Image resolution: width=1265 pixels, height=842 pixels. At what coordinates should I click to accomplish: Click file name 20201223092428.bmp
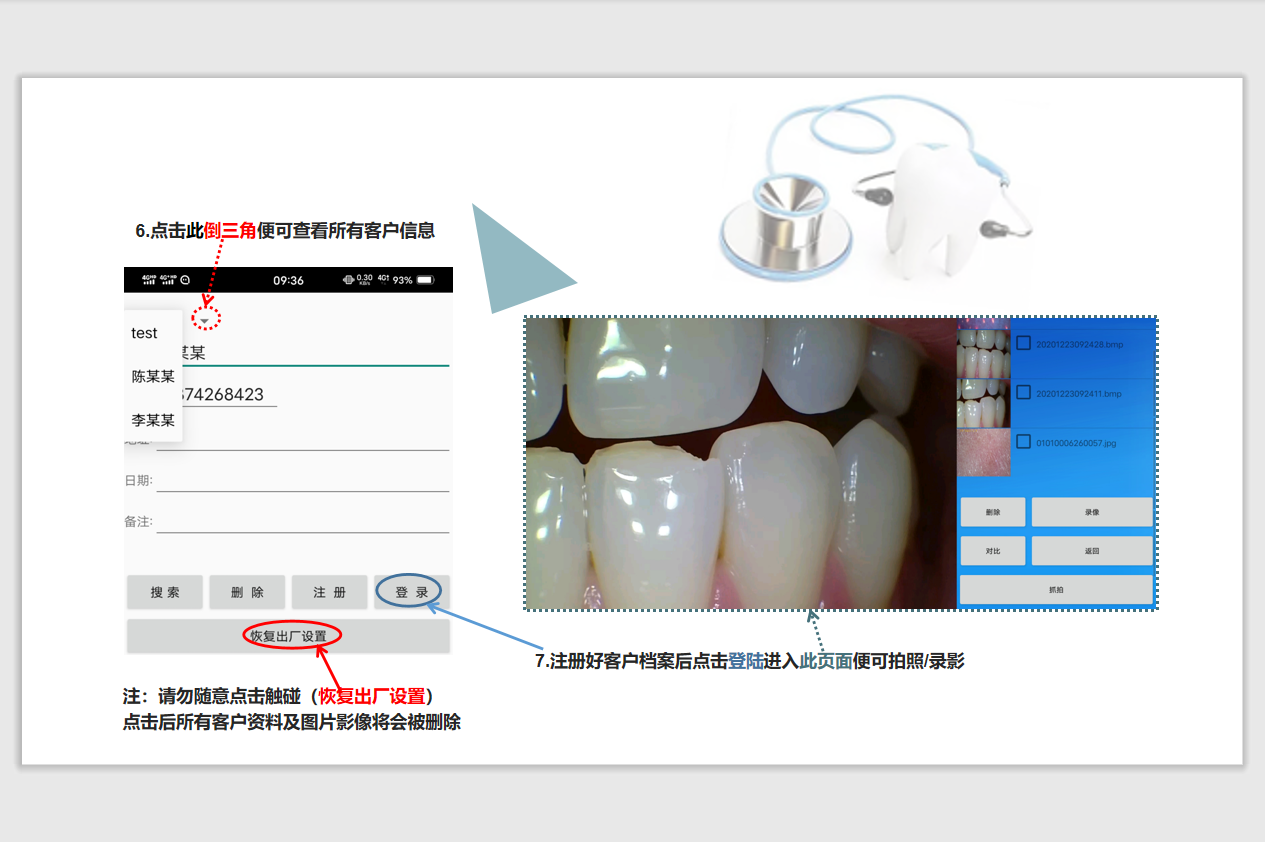click(x=1079, y=345)
